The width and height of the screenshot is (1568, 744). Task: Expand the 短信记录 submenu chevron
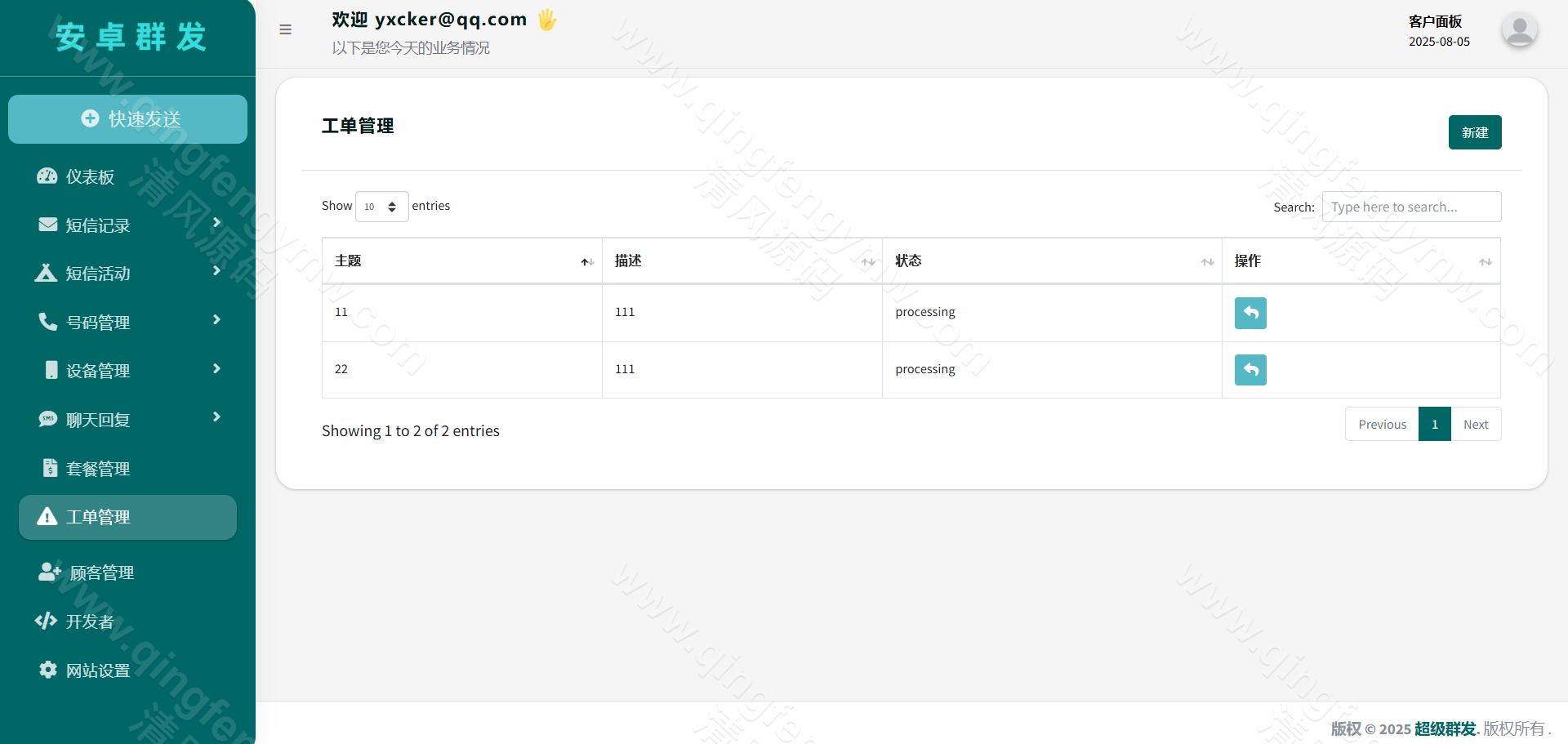point(216,222)
